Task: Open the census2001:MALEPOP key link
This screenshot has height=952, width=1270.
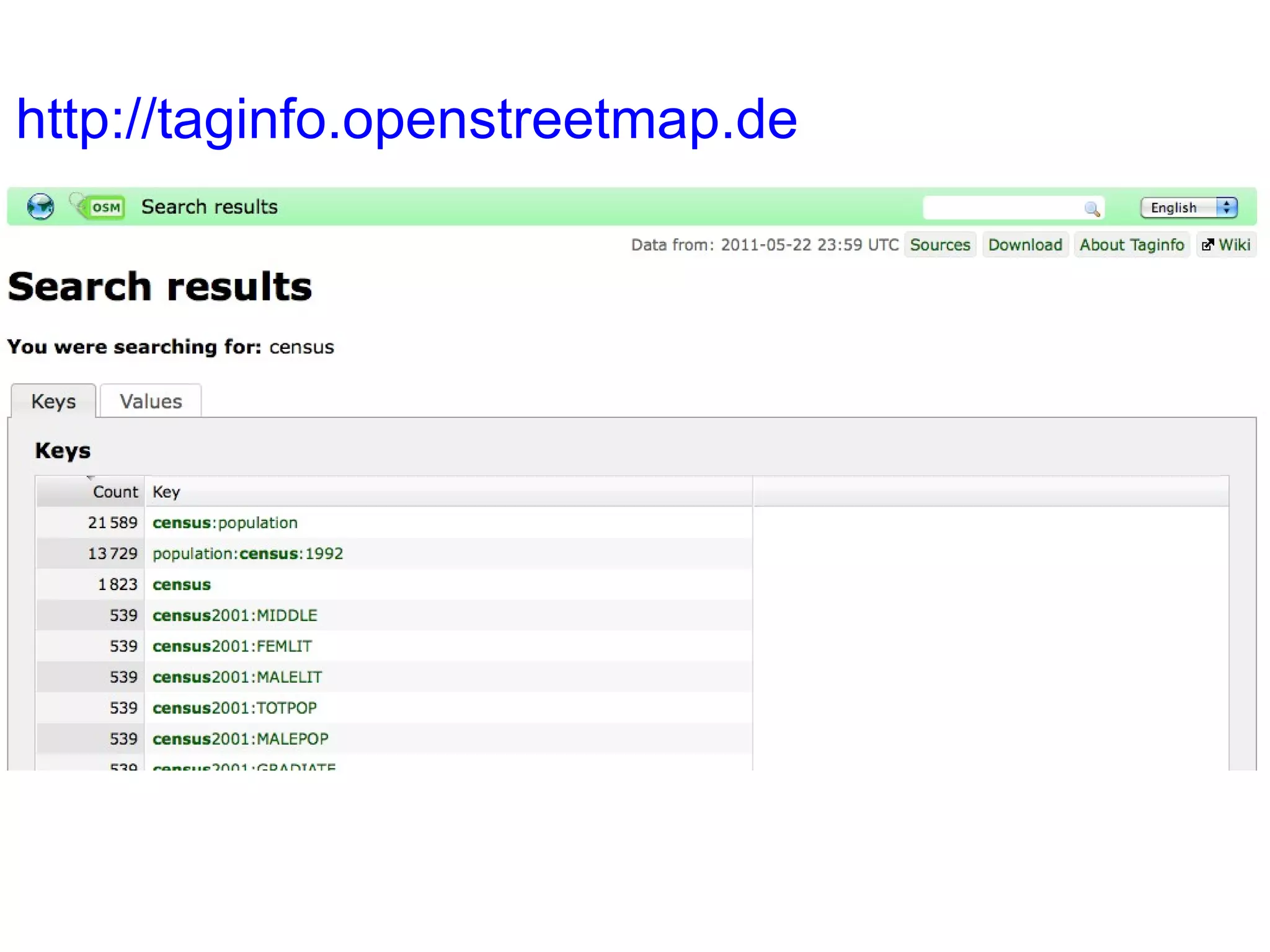Action: point(241,739)
